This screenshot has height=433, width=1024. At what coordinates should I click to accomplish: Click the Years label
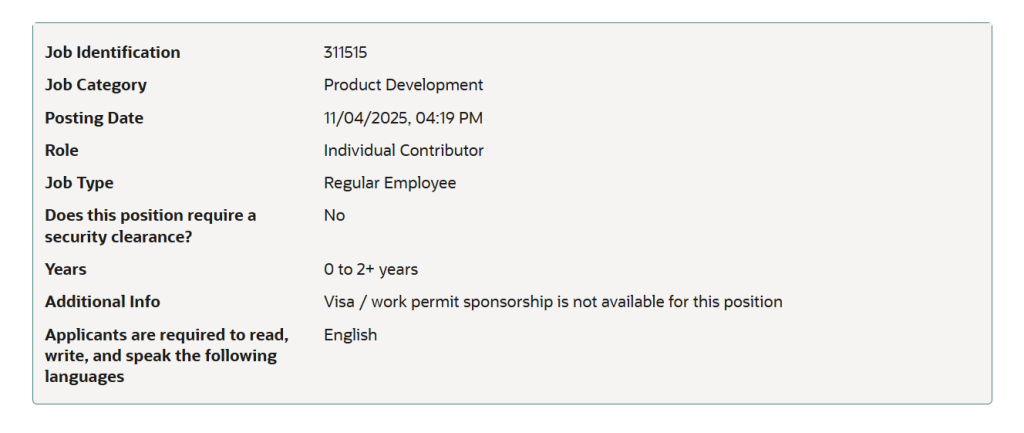coord(66,269)
